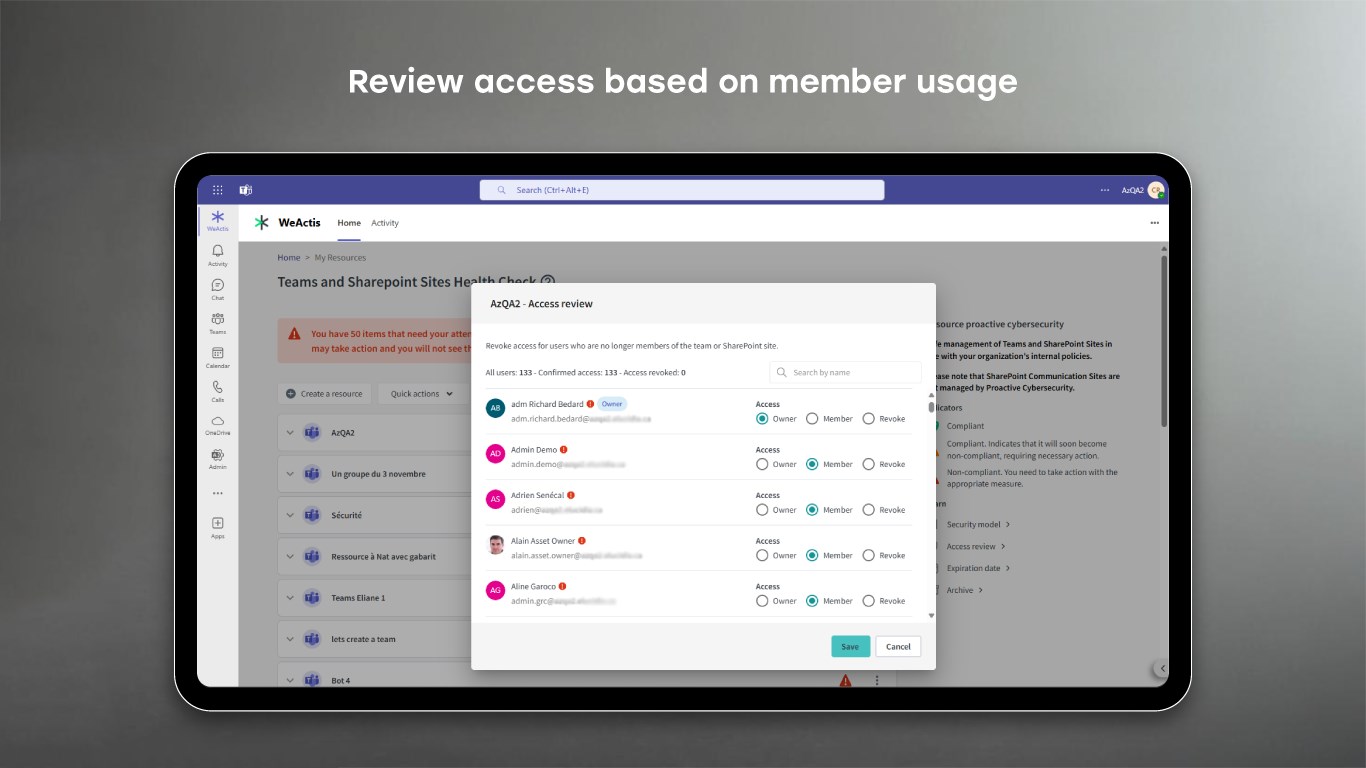Select Revoke for Admin Demo

(868, 464)
